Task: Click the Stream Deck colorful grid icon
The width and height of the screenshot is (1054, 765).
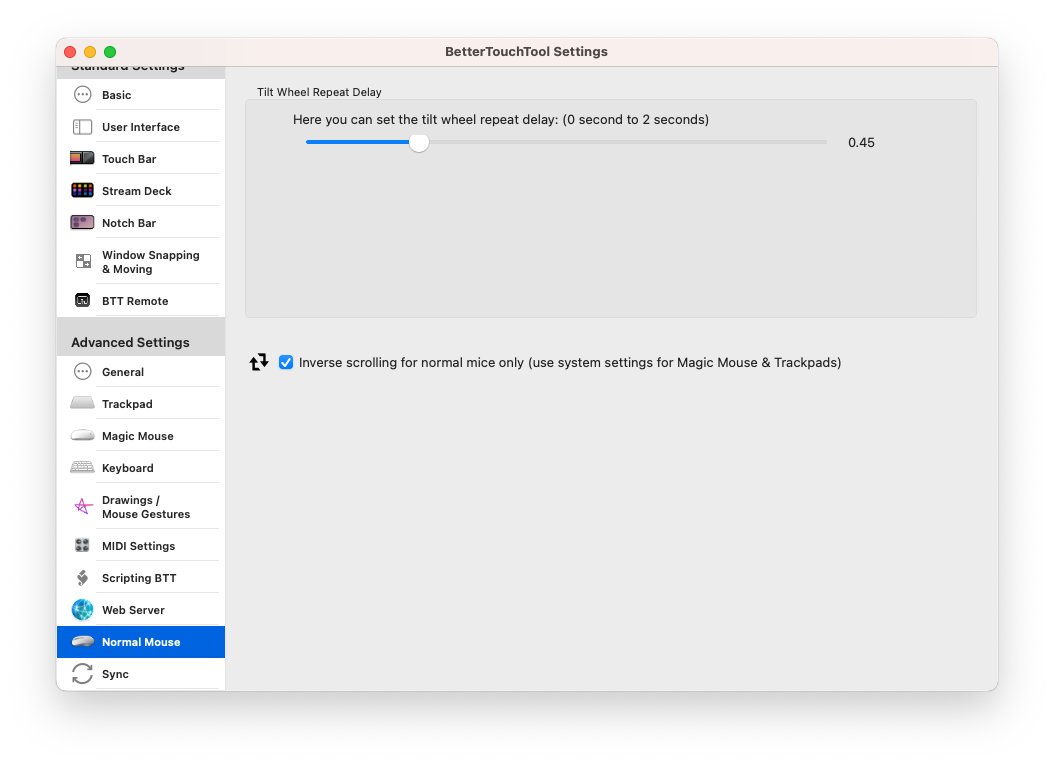Action: coord(83,190)
